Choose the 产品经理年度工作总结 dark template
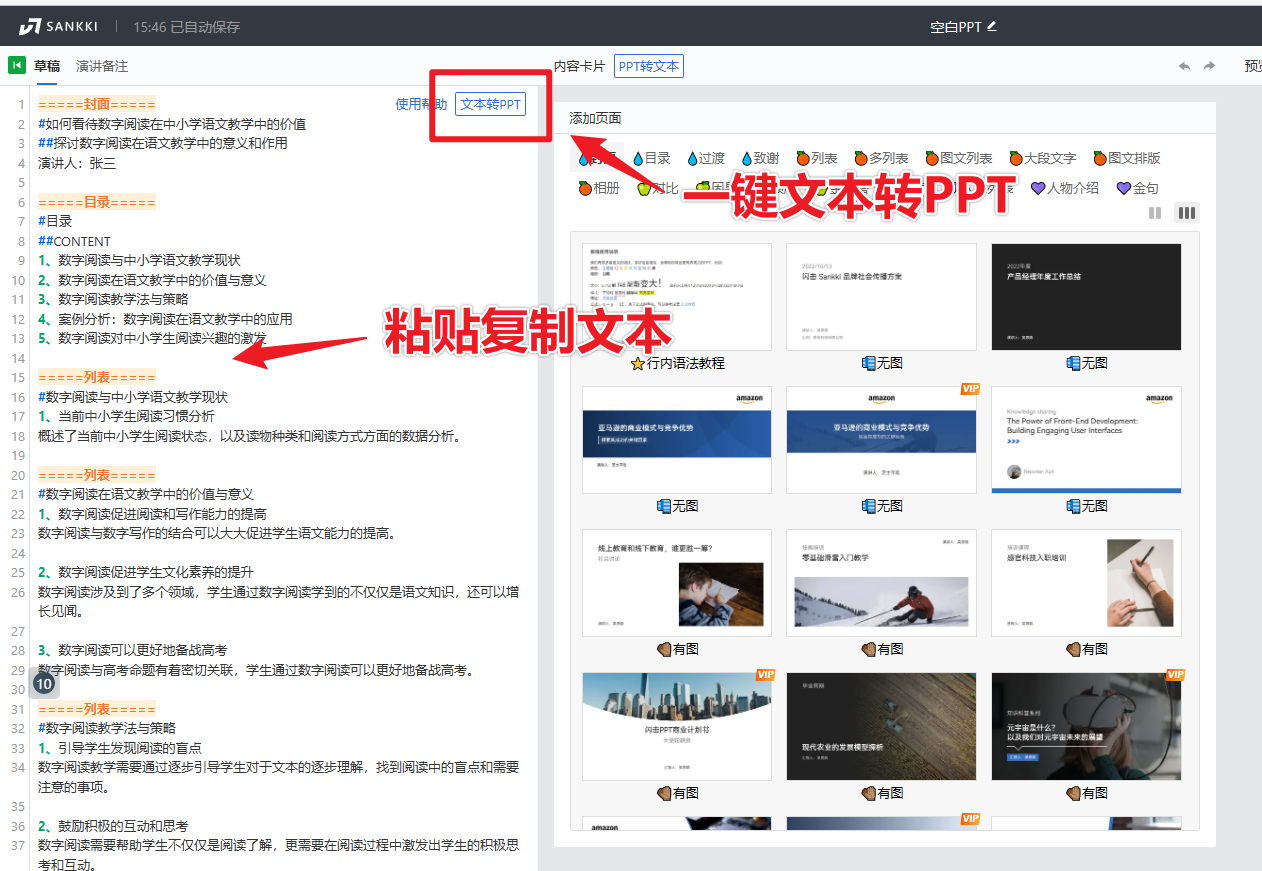The width and height of the screenshot is (1262, 871). [1086, 296]
